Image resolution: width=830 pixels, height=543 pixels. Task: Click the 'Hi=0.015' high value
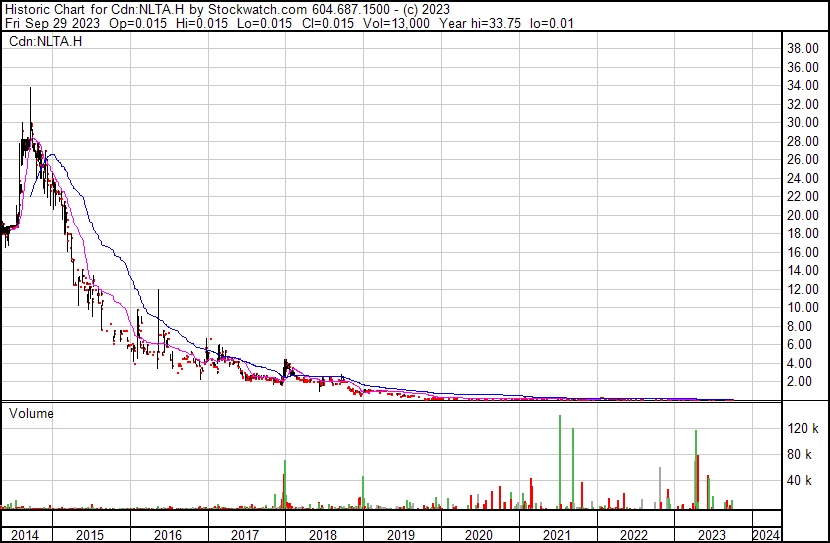201,23
